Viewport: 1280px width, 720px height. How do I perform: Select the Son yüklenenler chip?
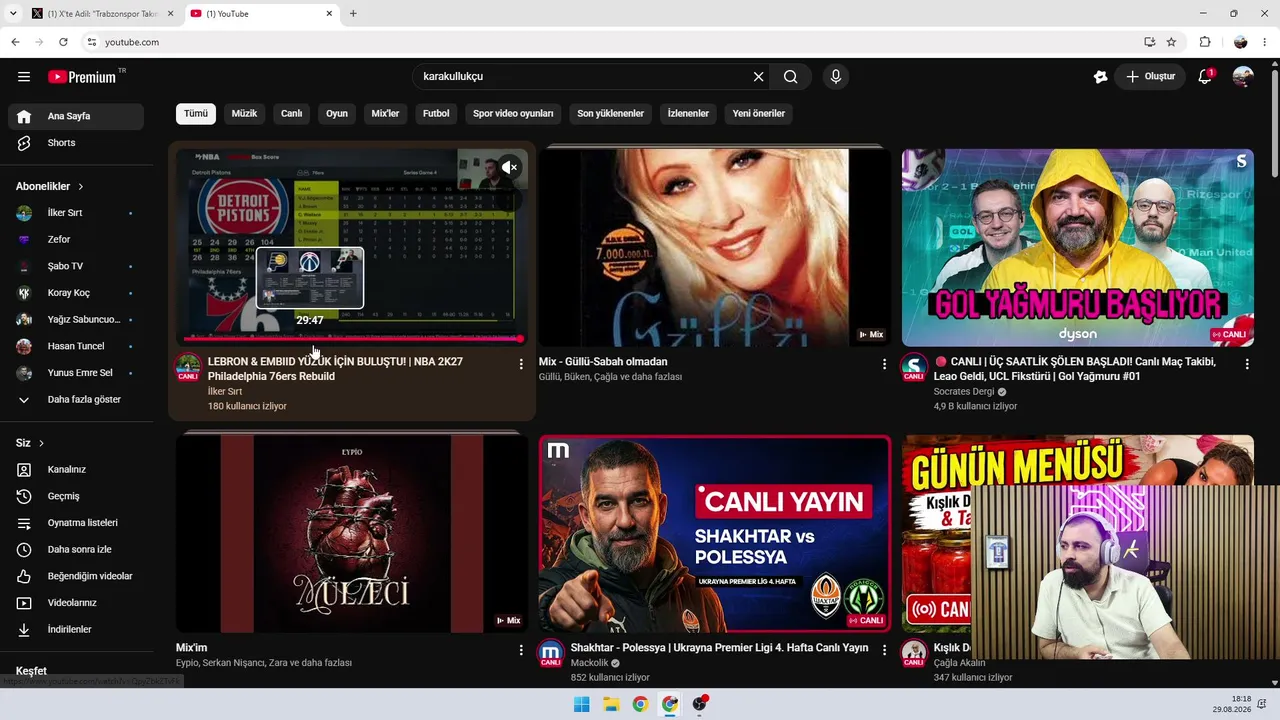(x=610, y=113)
